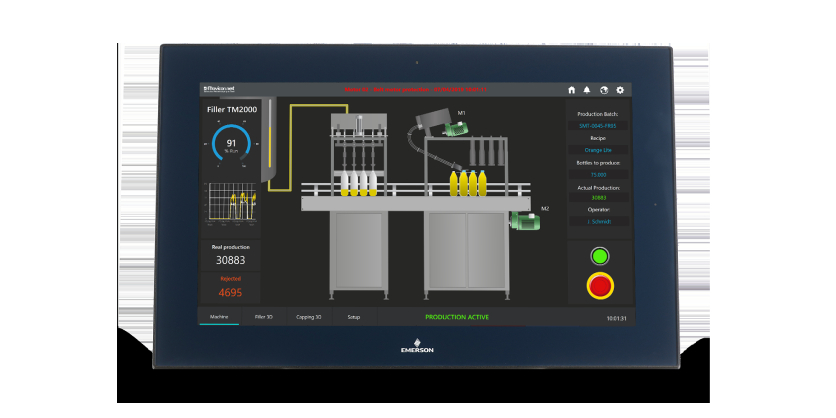Image resolution: width=836 pixels, height=418 pixels.
Task: Click the Emerson logo on bezel
Action: [417, 345]
